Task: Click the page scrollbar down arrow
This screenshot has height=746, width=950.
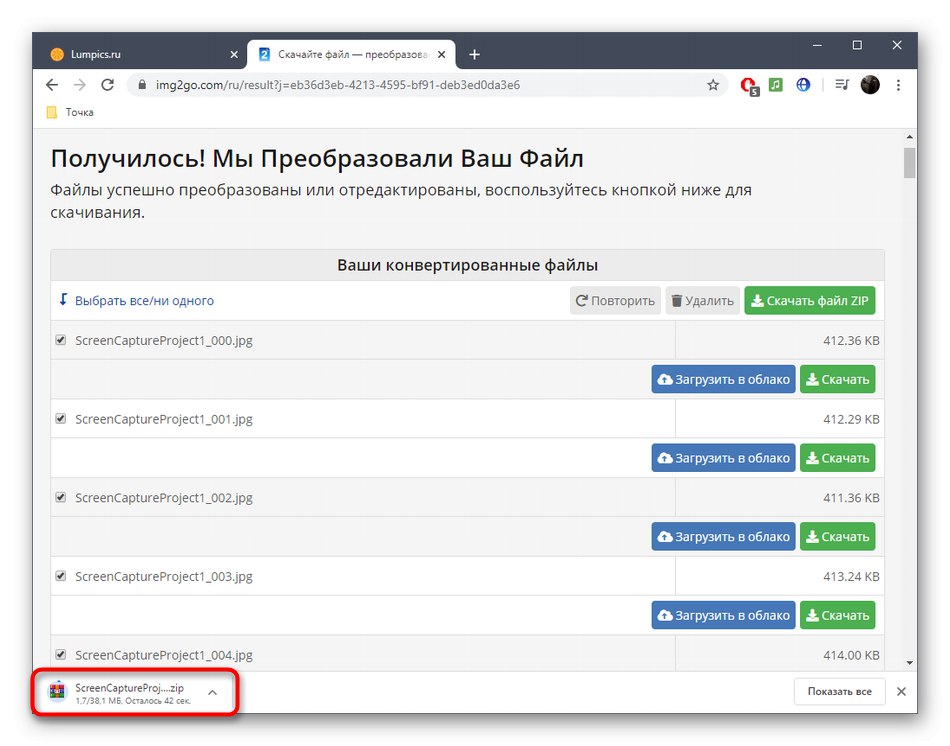Action: pyautogui.click(x=909, y=663)
